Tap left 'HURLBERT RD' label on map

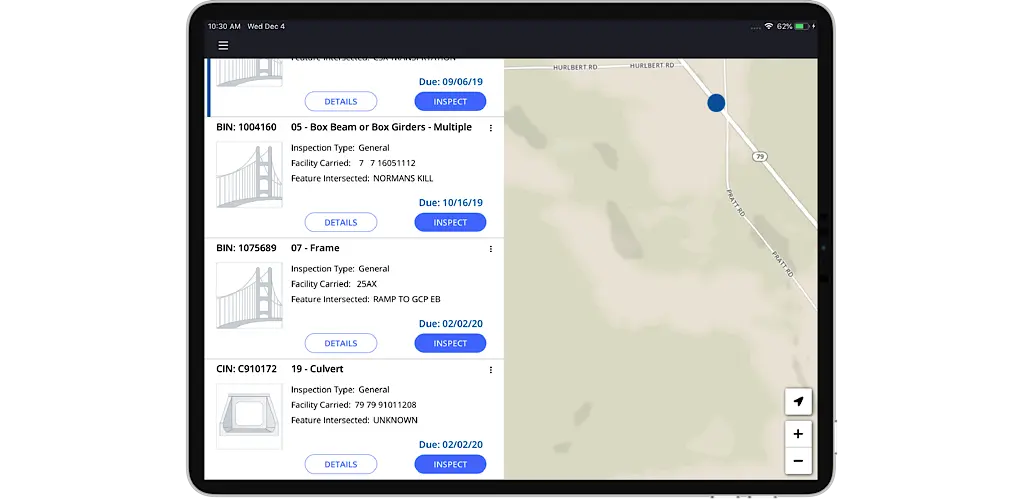[575, 67]
